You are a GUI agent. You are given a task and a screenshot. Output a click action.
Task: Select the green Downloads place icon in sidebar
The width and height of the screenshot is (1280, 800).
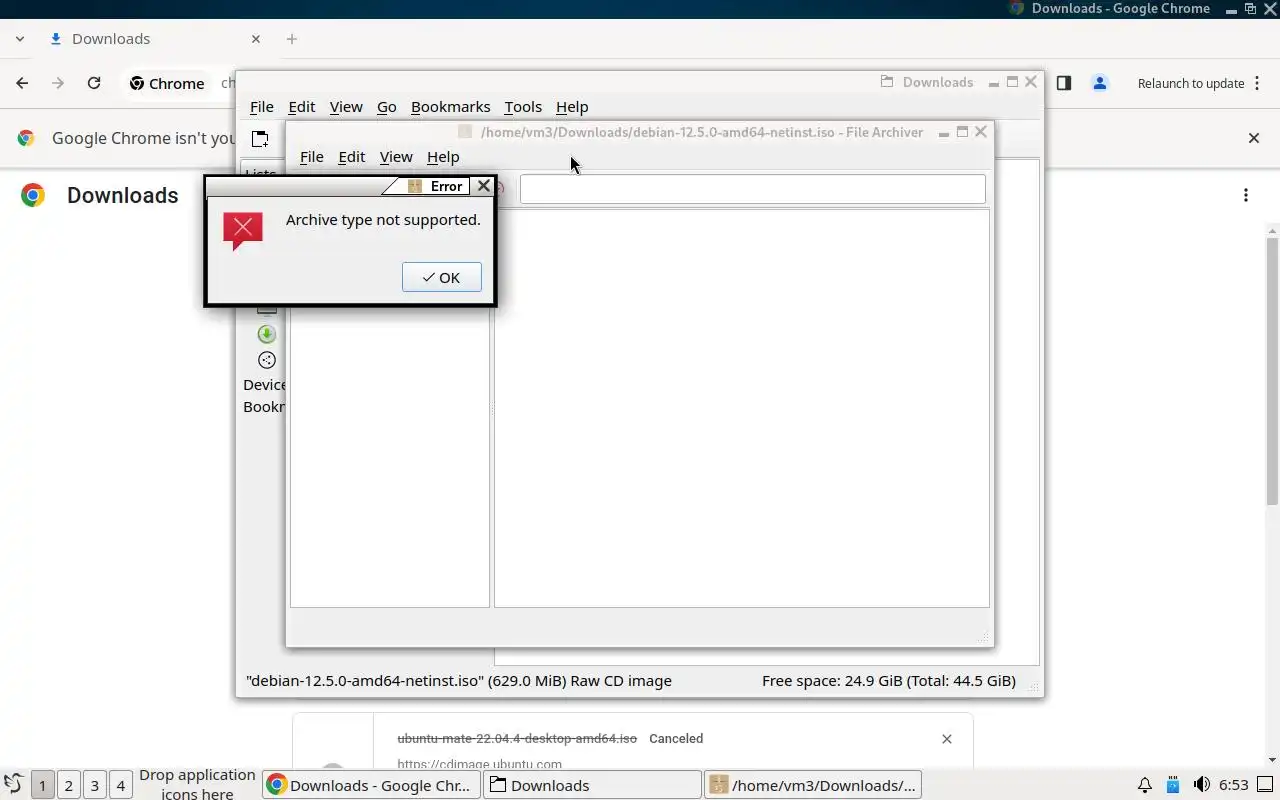[267, 334]
